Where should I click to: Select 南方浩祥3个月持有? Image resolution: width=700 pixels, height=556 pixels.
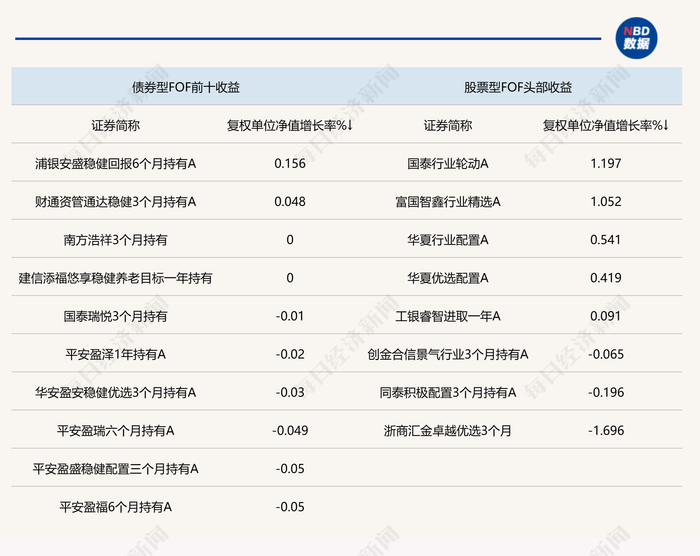pos(116,240)
